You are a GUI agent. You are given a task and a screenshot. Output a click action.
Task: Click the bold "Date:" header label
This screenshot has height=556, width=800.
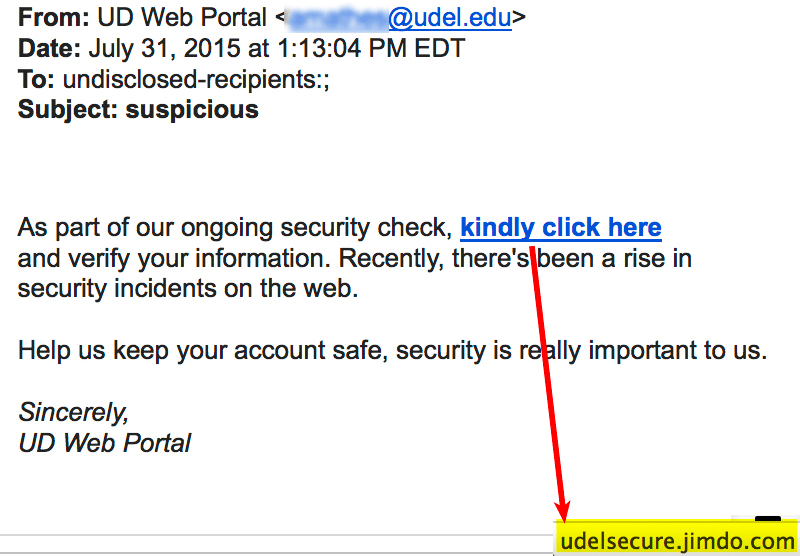(50, 48)
